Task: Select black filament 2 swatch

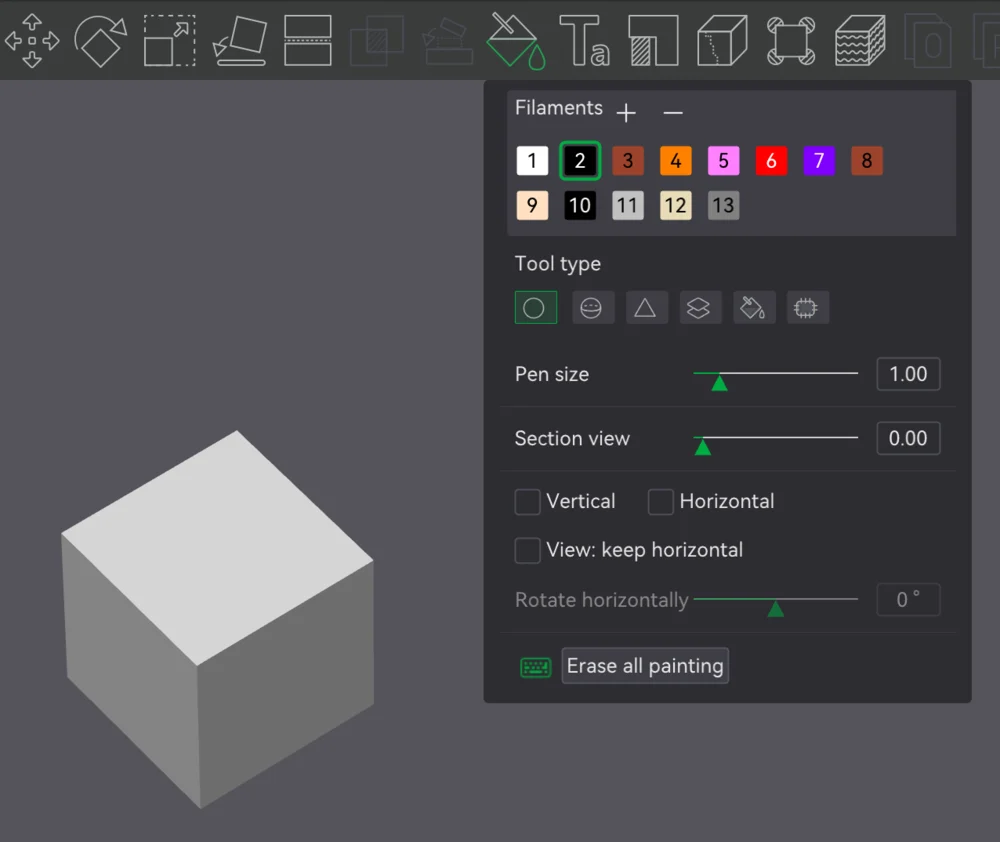Action: pos(580,161)
